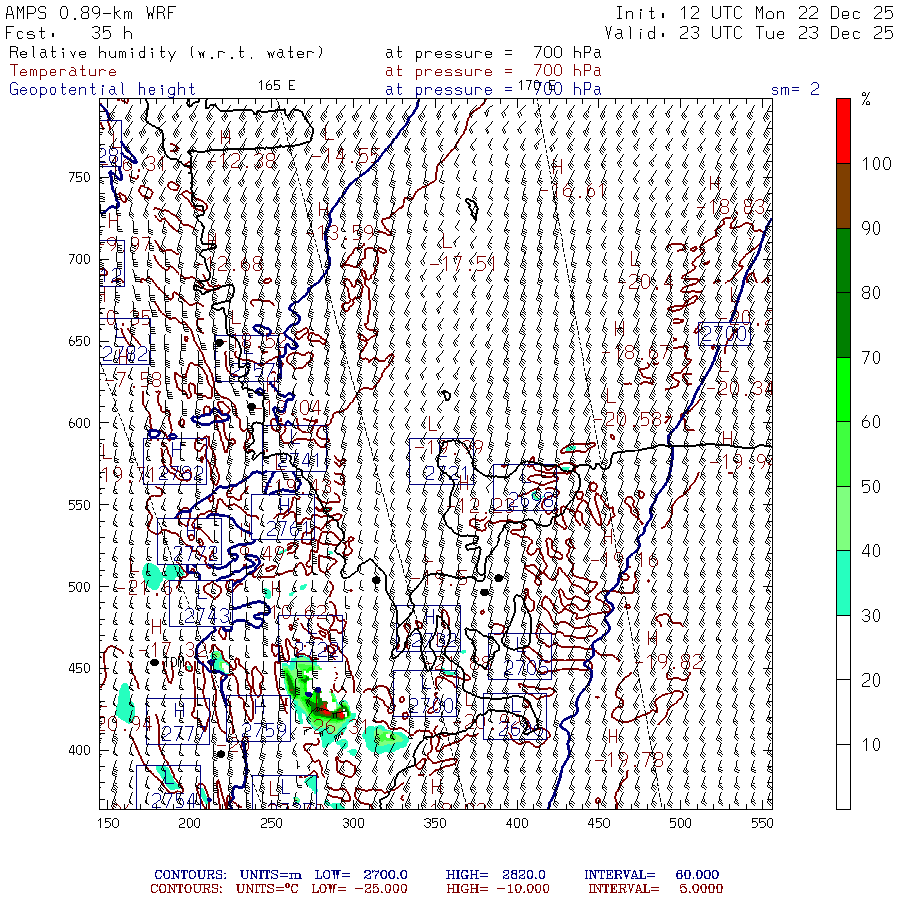Click the '650' label on the vertical axis
The width and height of the screenshot is (900, 900).
pos(79,341)
